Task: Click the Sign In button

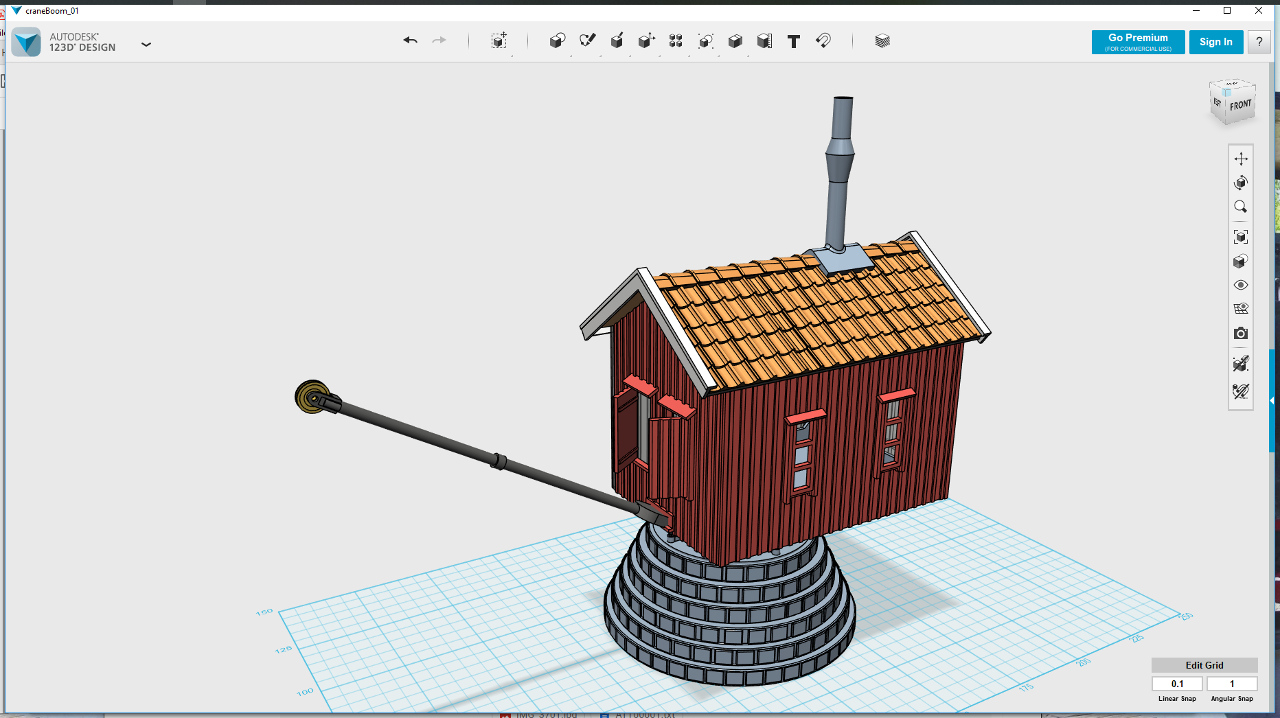Action: (x=1216, y=42)
